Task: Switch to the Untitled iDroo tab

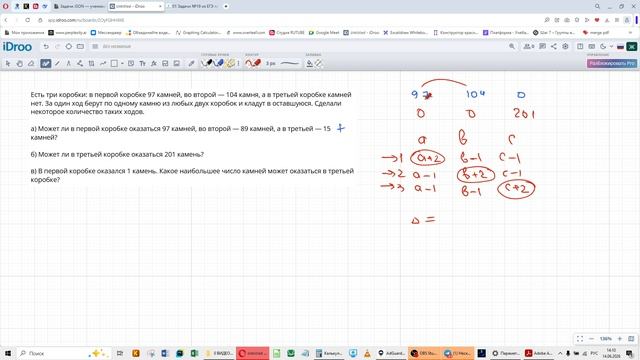Action: 135,7
